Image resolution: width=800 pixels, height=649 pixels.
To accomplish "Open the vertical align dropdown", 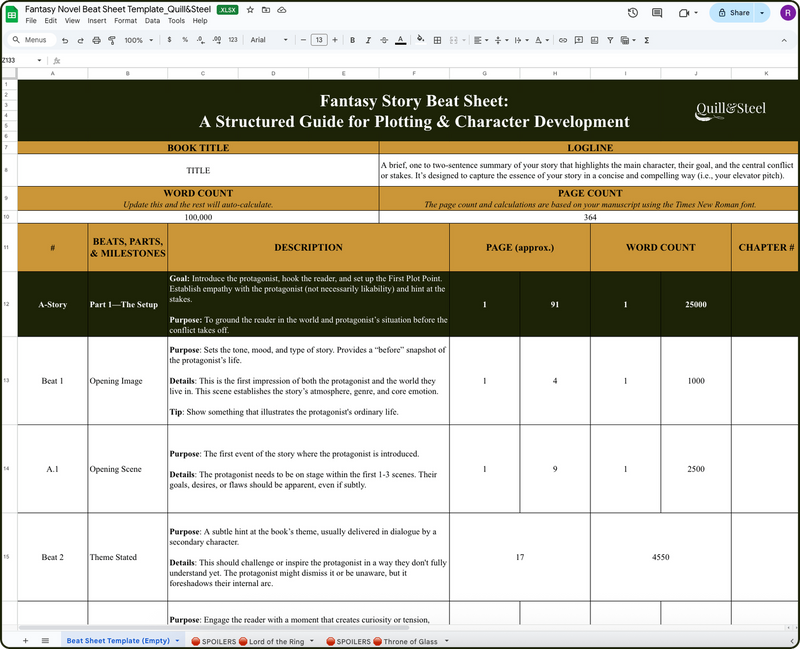I will pyautogui.click(x=502, y=40).
